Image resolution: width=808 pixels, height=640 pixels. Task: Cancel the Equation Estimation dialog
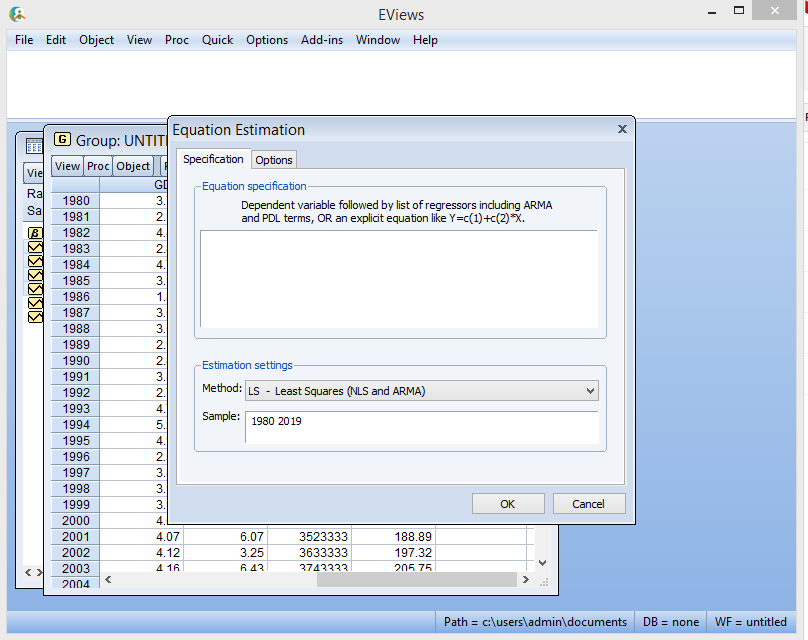click(588, 504)
